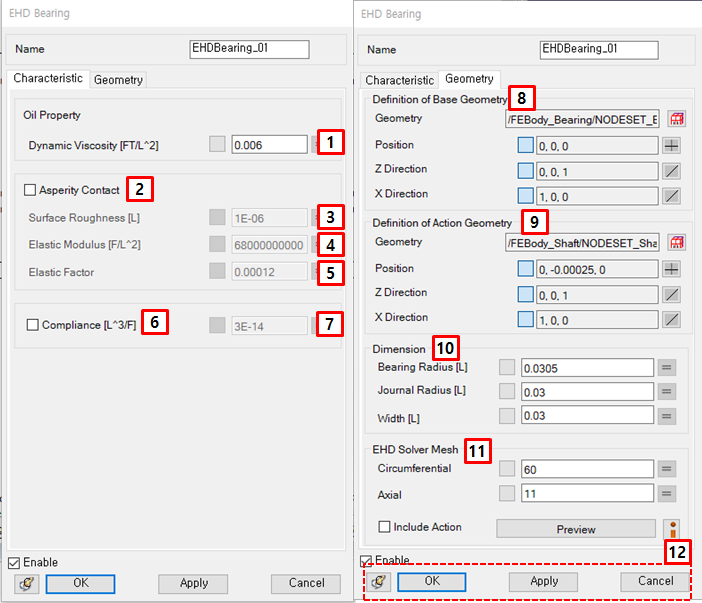
Task: Click direction picker beside base X Direction
Action: pyautogui.click(x=672, y=196)
